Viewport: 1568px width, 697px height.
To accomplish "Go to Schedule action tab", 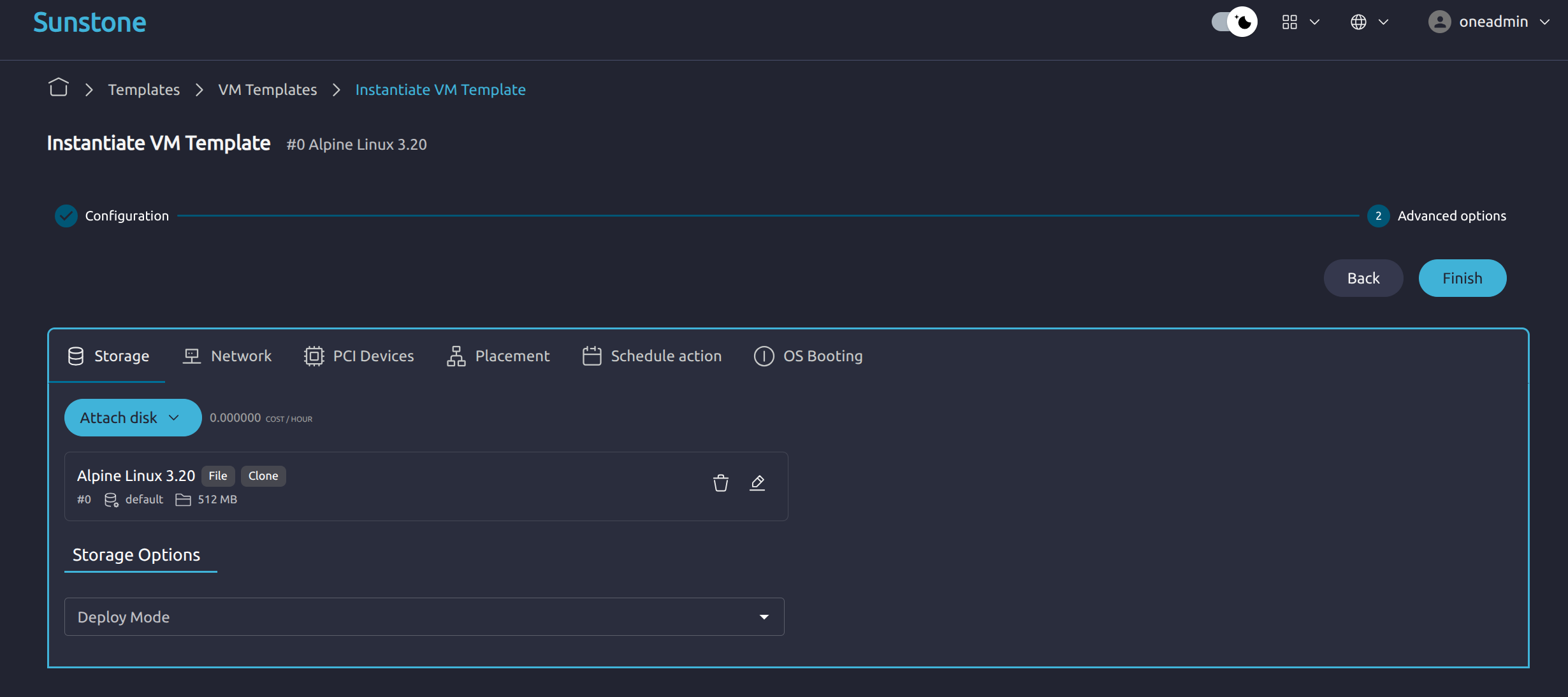I will point(652,356).
